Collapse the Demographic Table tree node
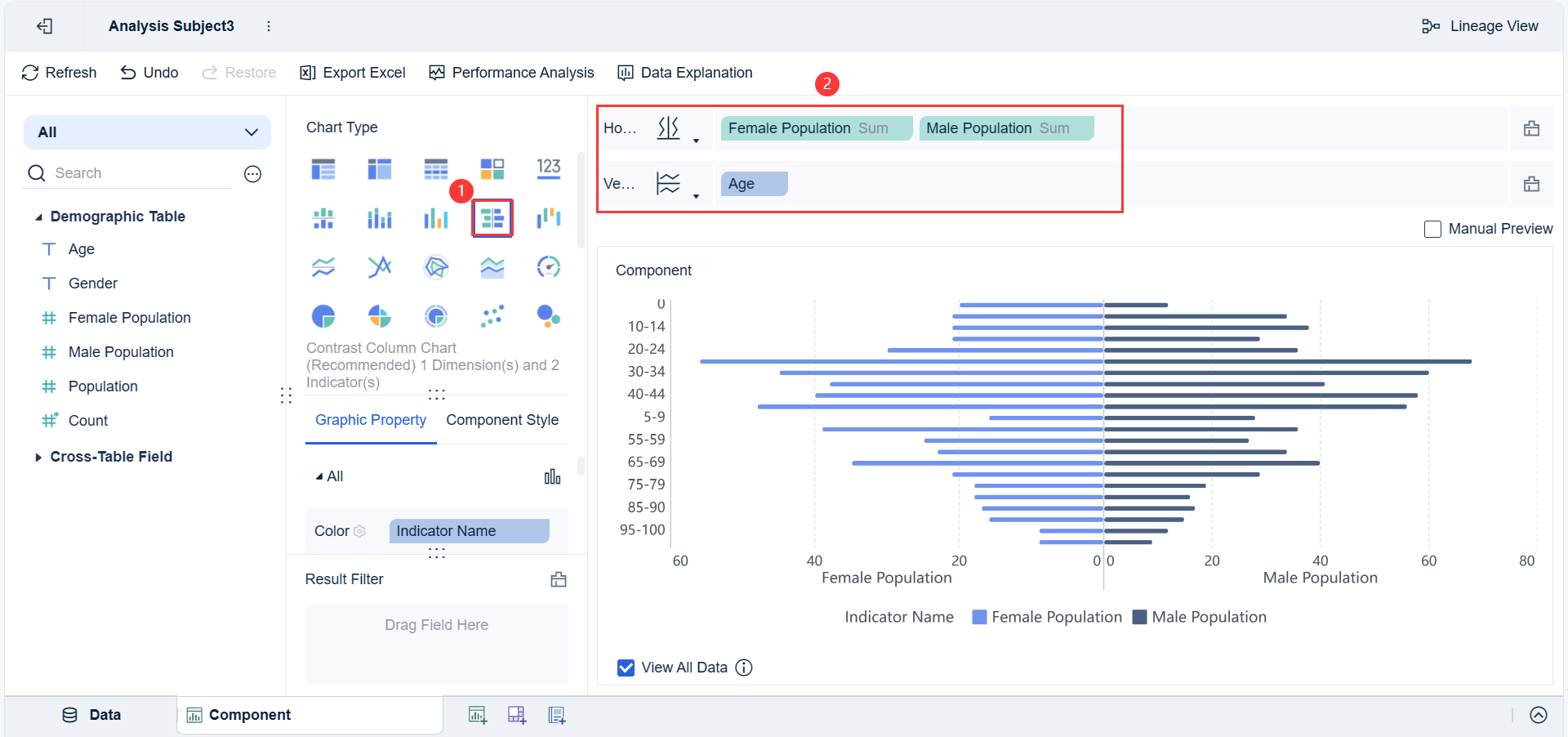Image resolution: width=1568 pixels, height=737 pixels. click(x=38, y=217)
